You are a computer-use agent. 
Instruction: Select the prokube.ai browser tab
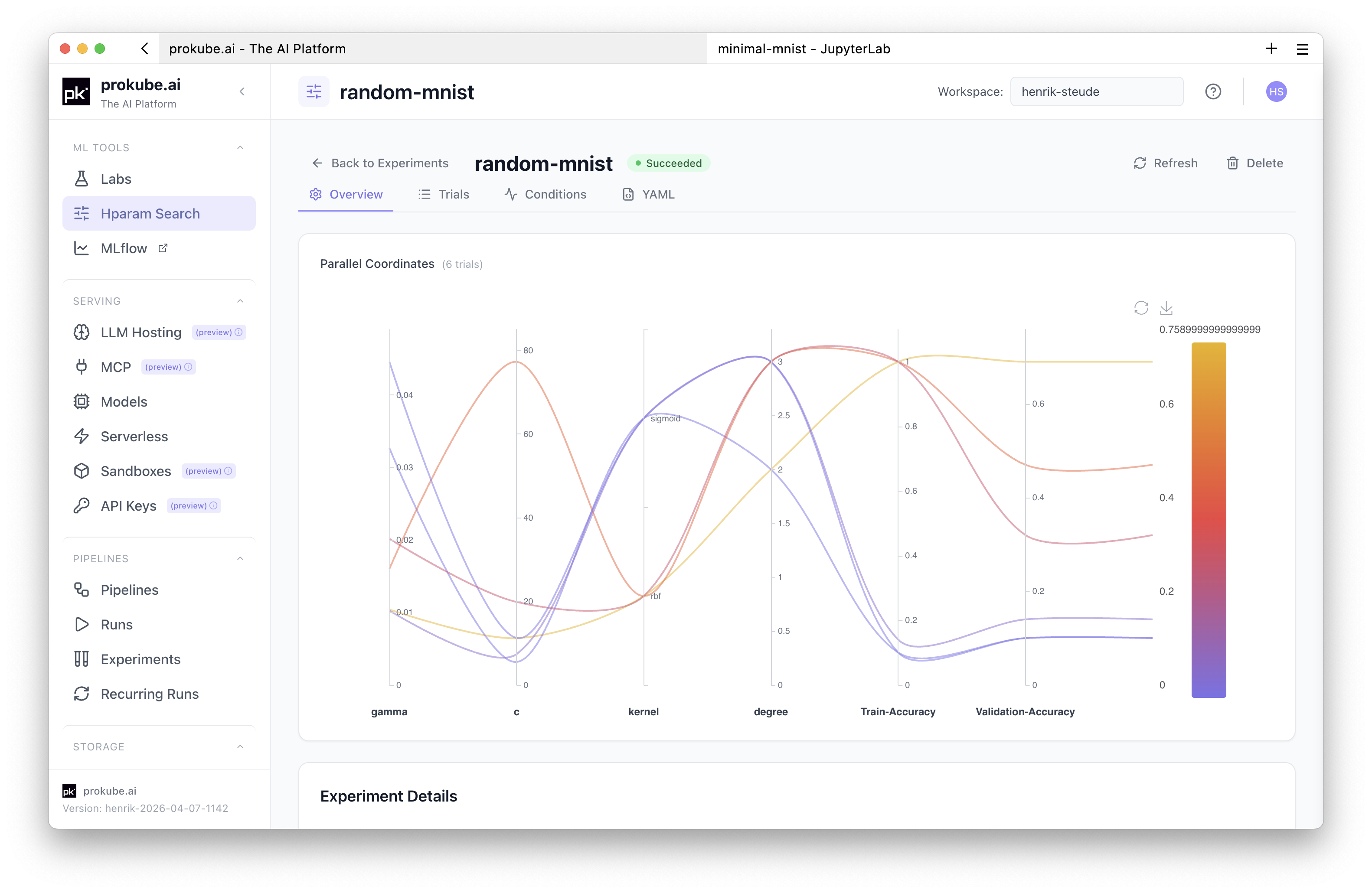pyautogui.click(x=433, y=49)
